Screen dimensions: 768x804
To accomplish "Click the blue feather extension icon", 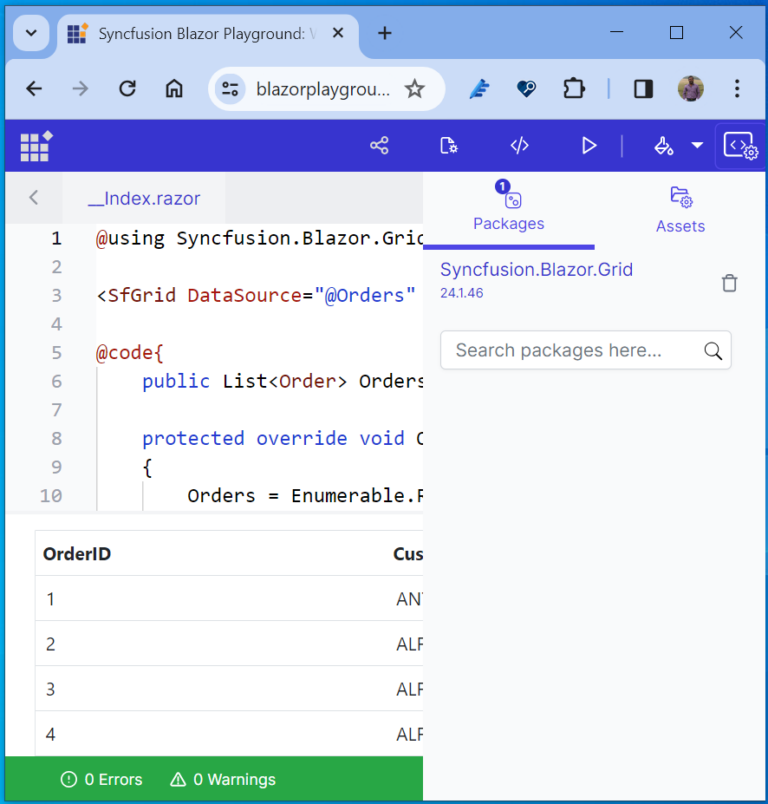I will 479,89.
